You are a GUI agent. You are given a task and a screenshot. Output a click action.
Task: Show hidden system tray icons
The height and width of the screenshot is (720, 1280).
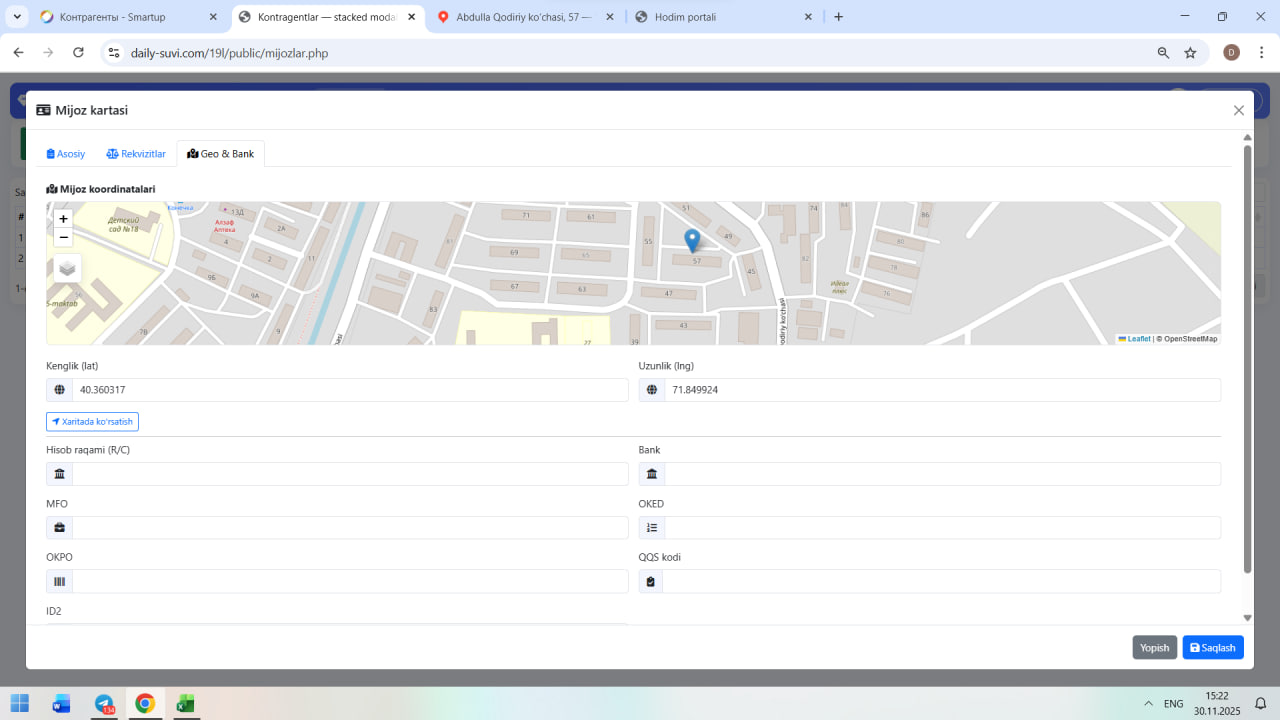pyautogui.click(x=1148, y=704)
